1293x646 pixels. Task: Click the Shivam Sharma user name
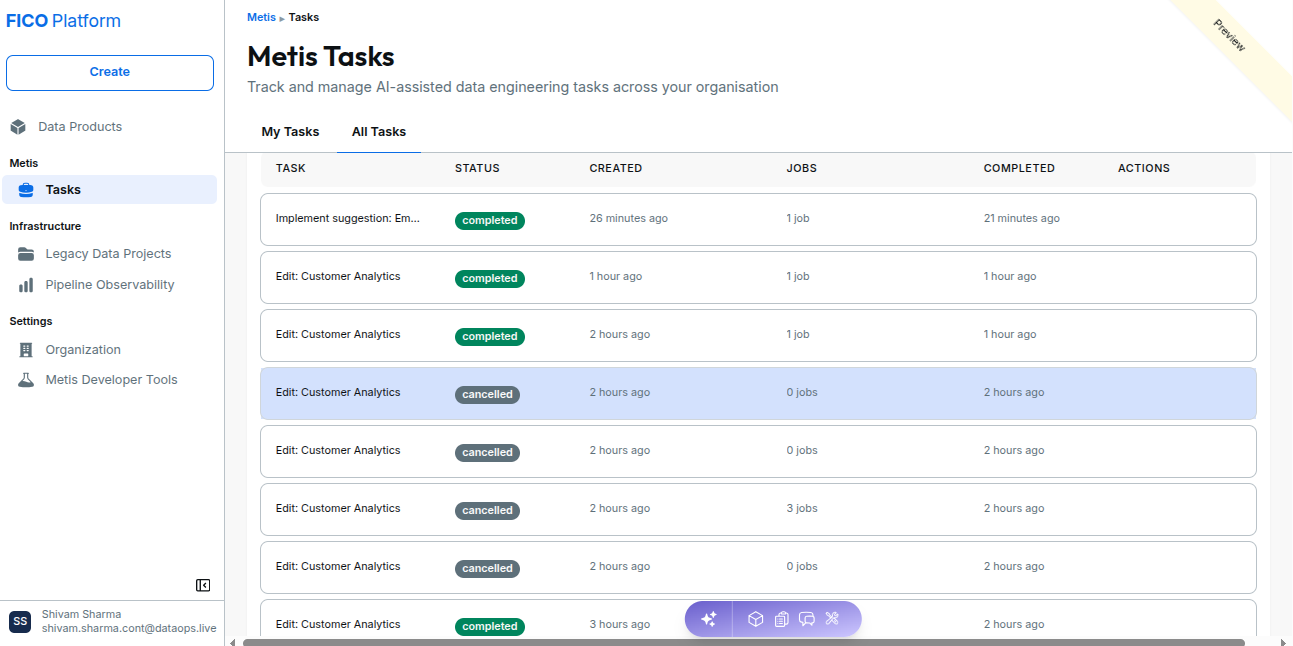tap(82, 614)
